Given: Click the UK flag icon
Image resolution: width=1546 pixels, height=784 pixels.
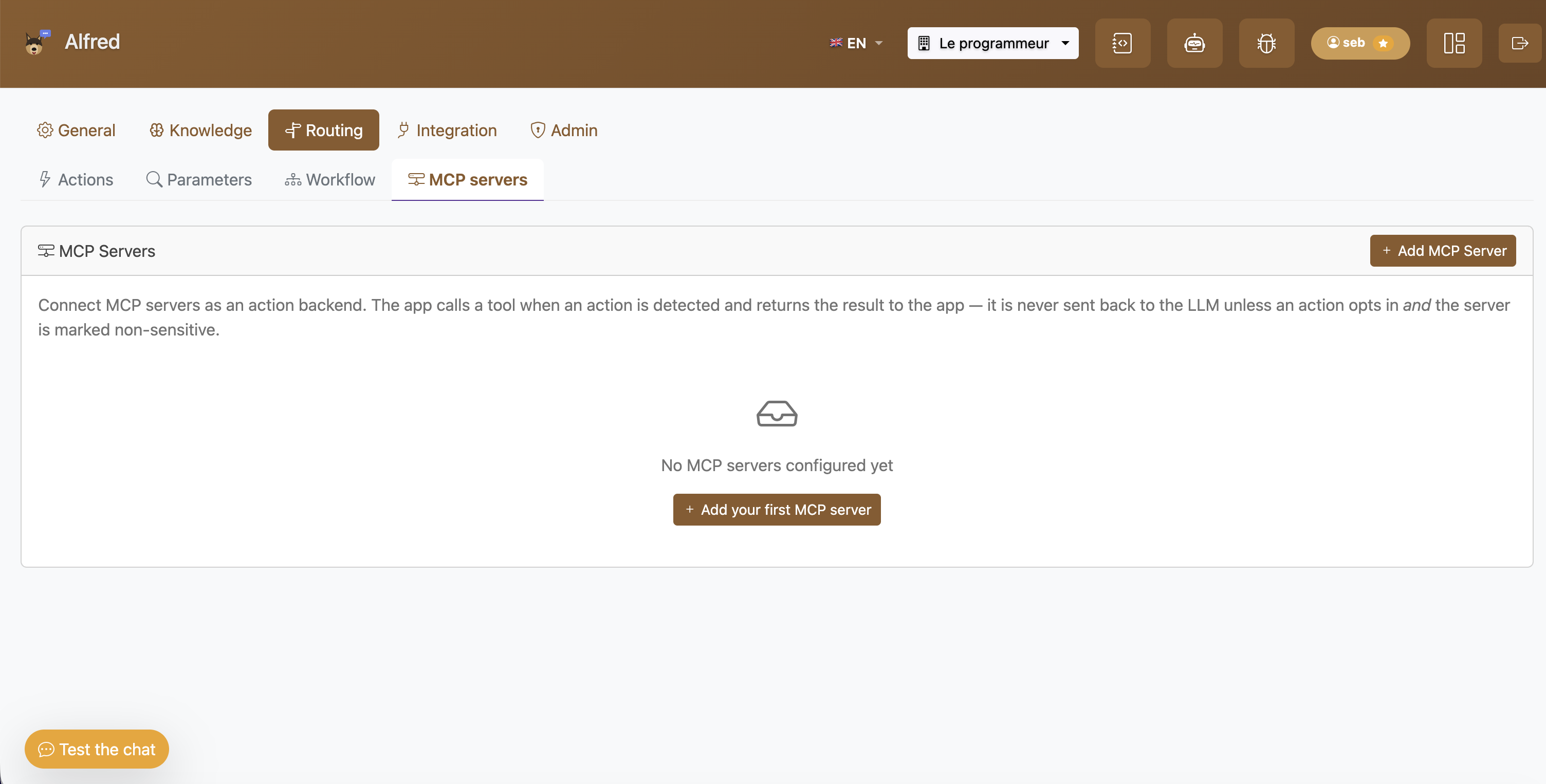Looking at the screenshot, I should 835,43.
